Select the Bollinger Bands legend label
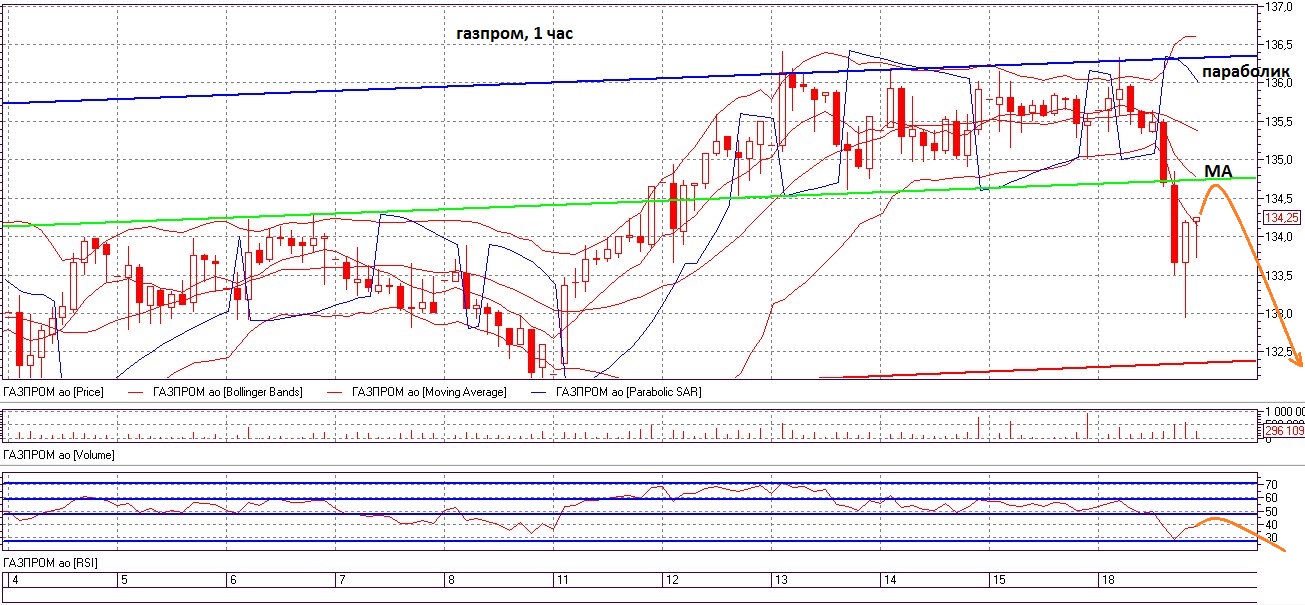The width and height of the screenshot is (1305, 605). coord(228,392)
